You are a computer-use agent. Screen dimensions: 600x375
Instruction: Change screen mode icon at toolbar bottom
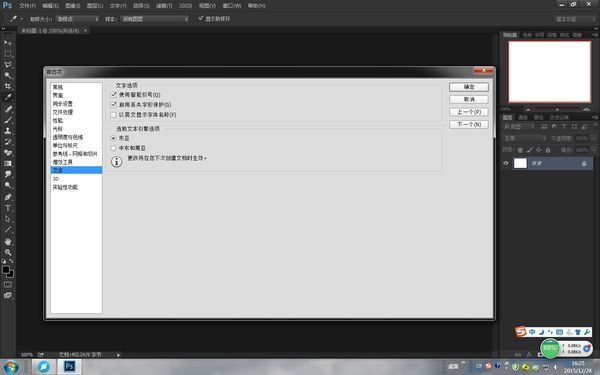8,295
